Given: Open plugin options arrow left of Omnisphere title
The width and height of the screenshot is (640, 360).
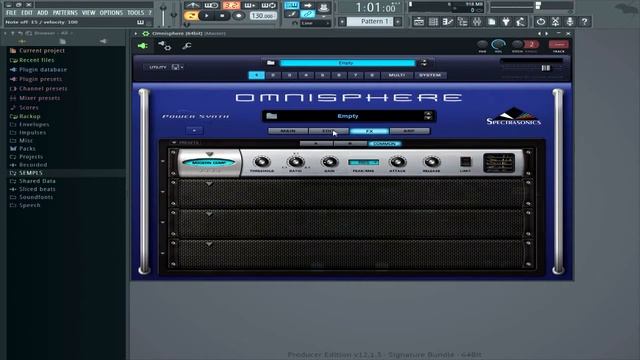Looking at the screenshot, I should click(136, 33).
